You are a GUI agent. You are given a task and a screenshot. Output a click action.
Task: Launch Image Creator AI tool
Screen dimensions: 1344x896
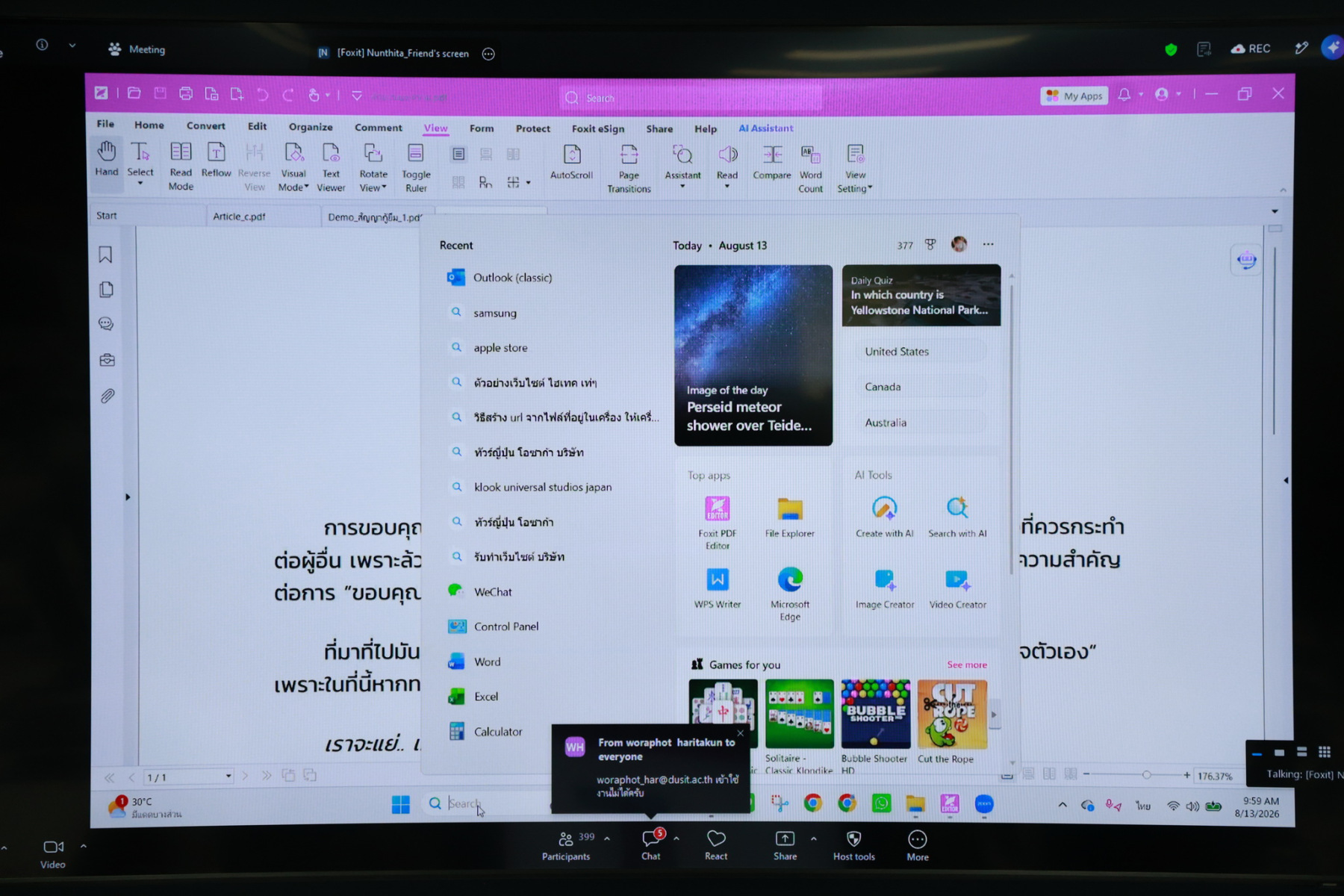tap(885, 588)
